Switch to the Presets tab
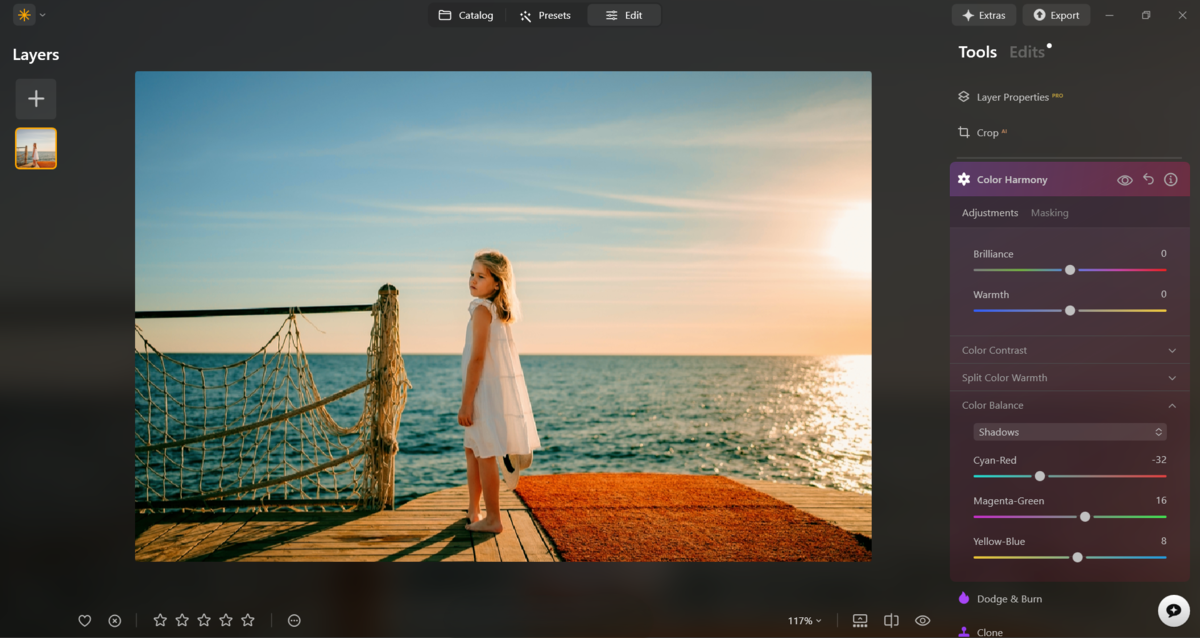This screenshot has width=1200, height=638. tap(545, 15)
